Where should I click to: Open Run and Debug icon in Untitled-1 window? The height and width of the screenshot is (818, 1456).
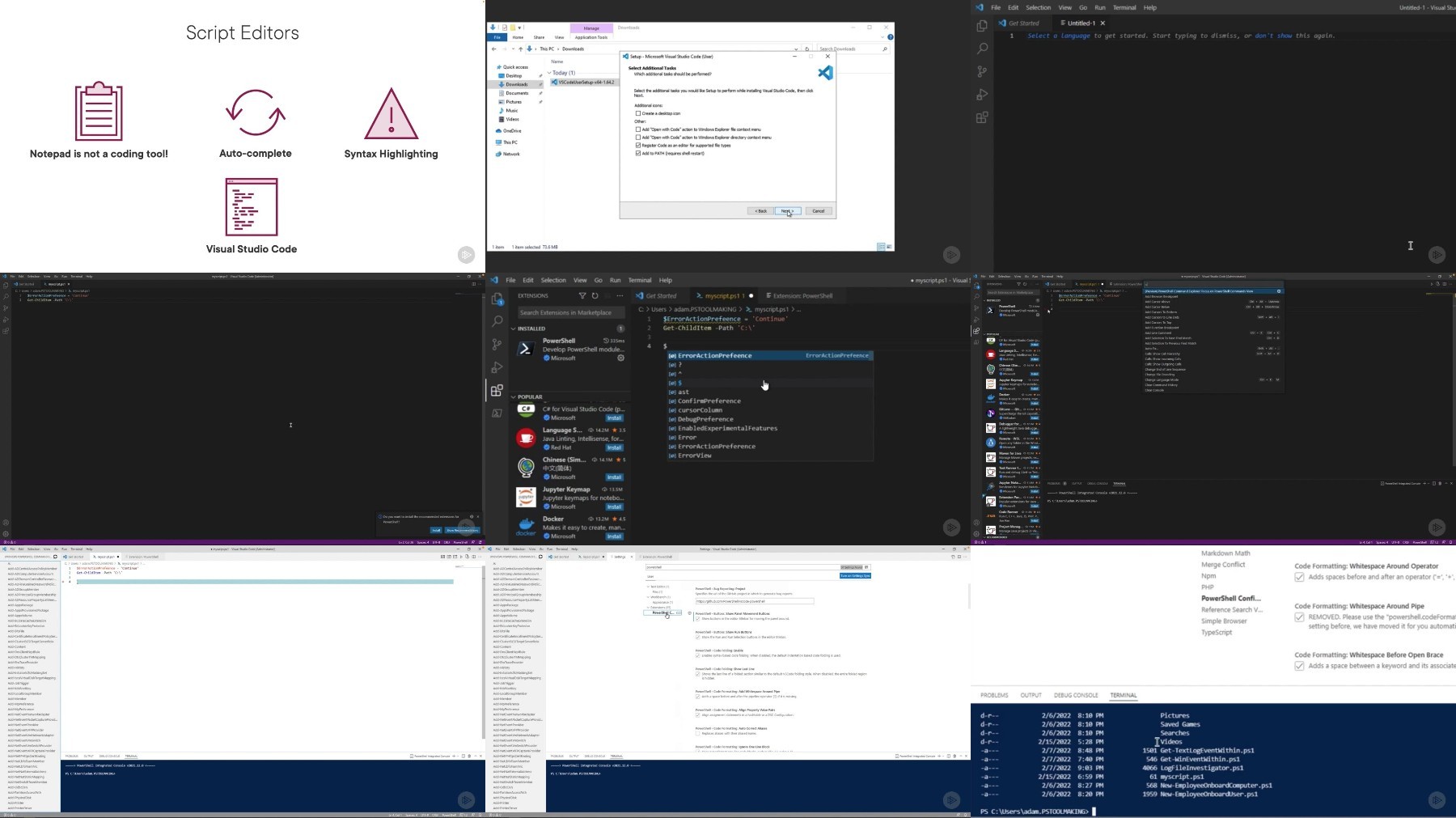982,95
